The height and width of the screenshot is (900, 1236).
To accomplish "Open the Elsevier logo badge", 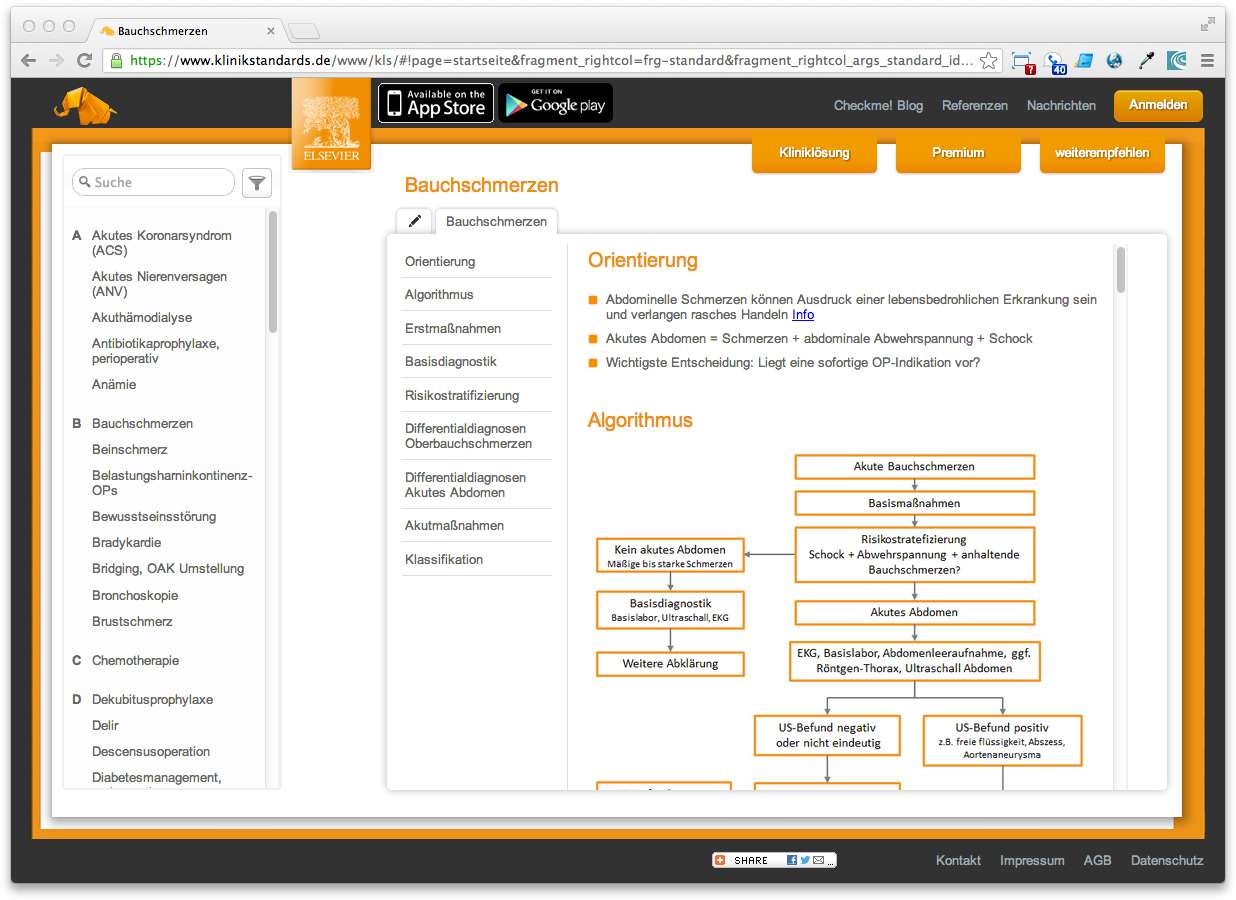I will click(331, 124).
